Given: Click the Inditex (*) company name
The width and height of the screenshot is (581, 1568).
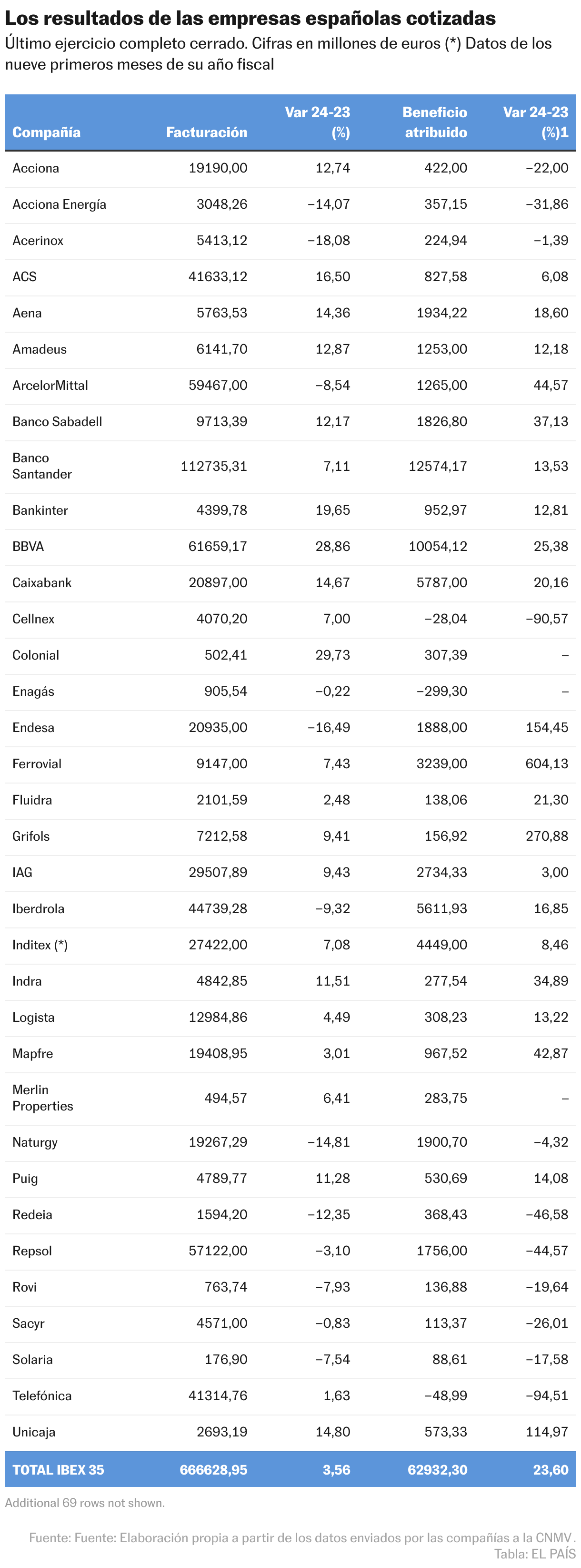Looking at the screenshot, I should click(40, 945).
